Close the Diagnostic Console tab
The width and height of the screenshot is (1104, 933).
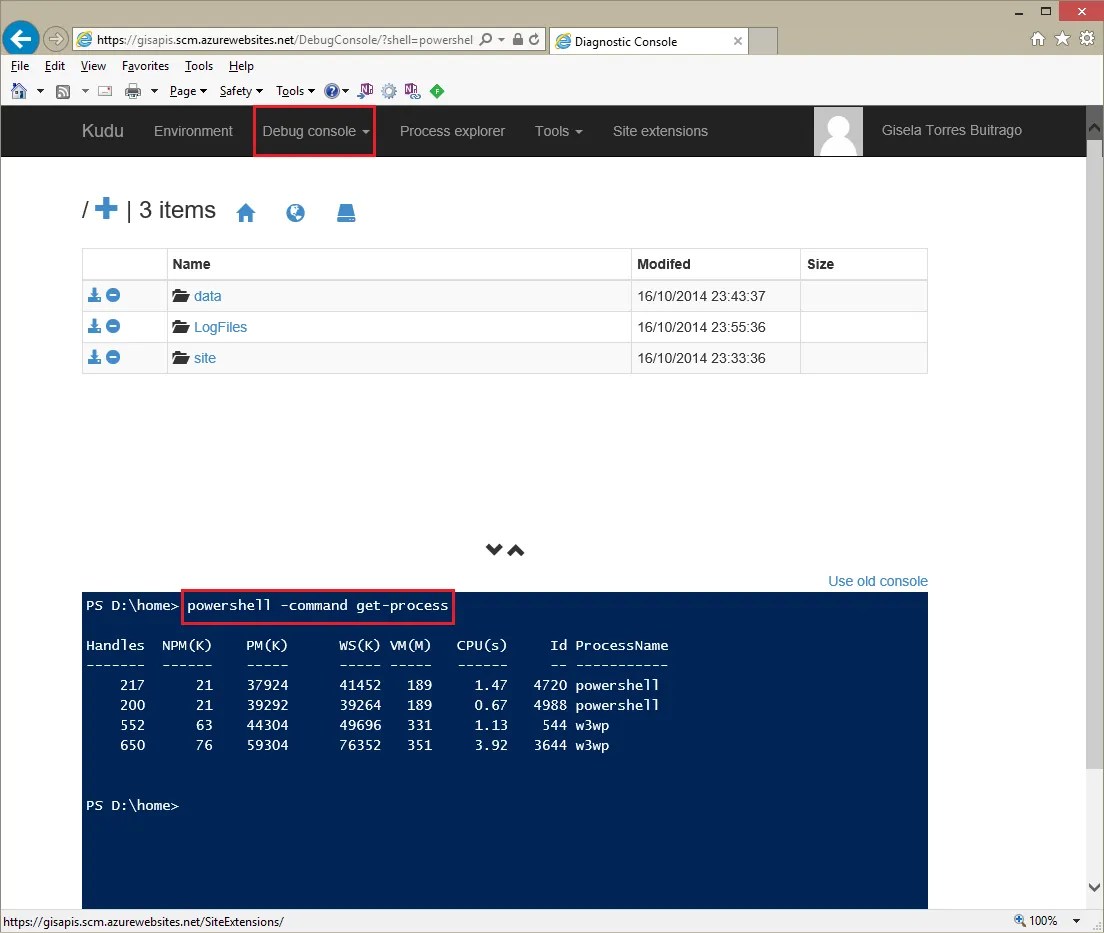[x=737, y=41]
